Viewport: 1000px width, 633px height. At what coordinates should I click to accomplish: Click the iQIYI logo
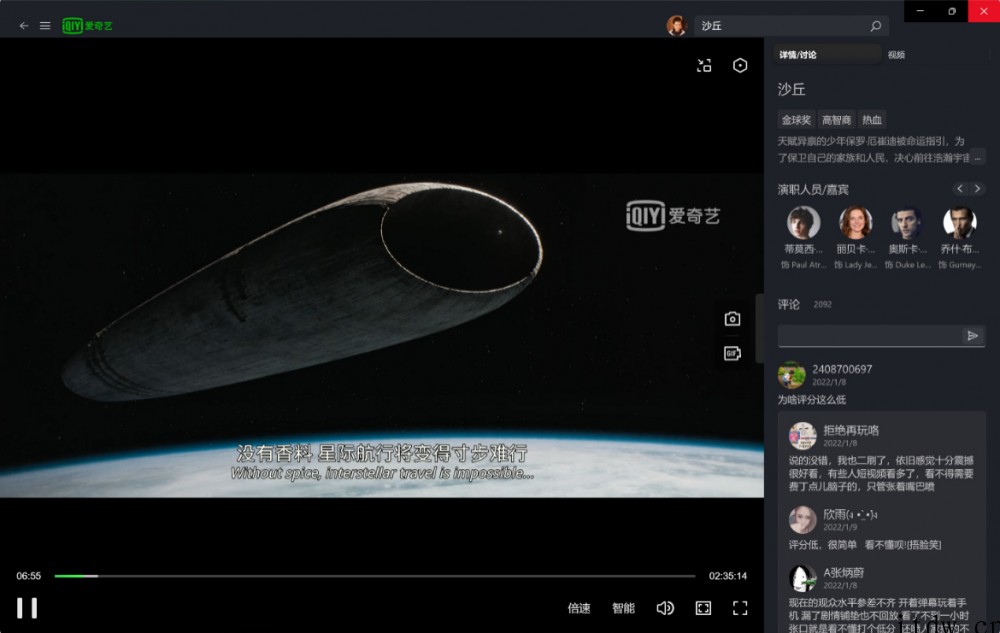pyautogui.click(x=87, y=25)
